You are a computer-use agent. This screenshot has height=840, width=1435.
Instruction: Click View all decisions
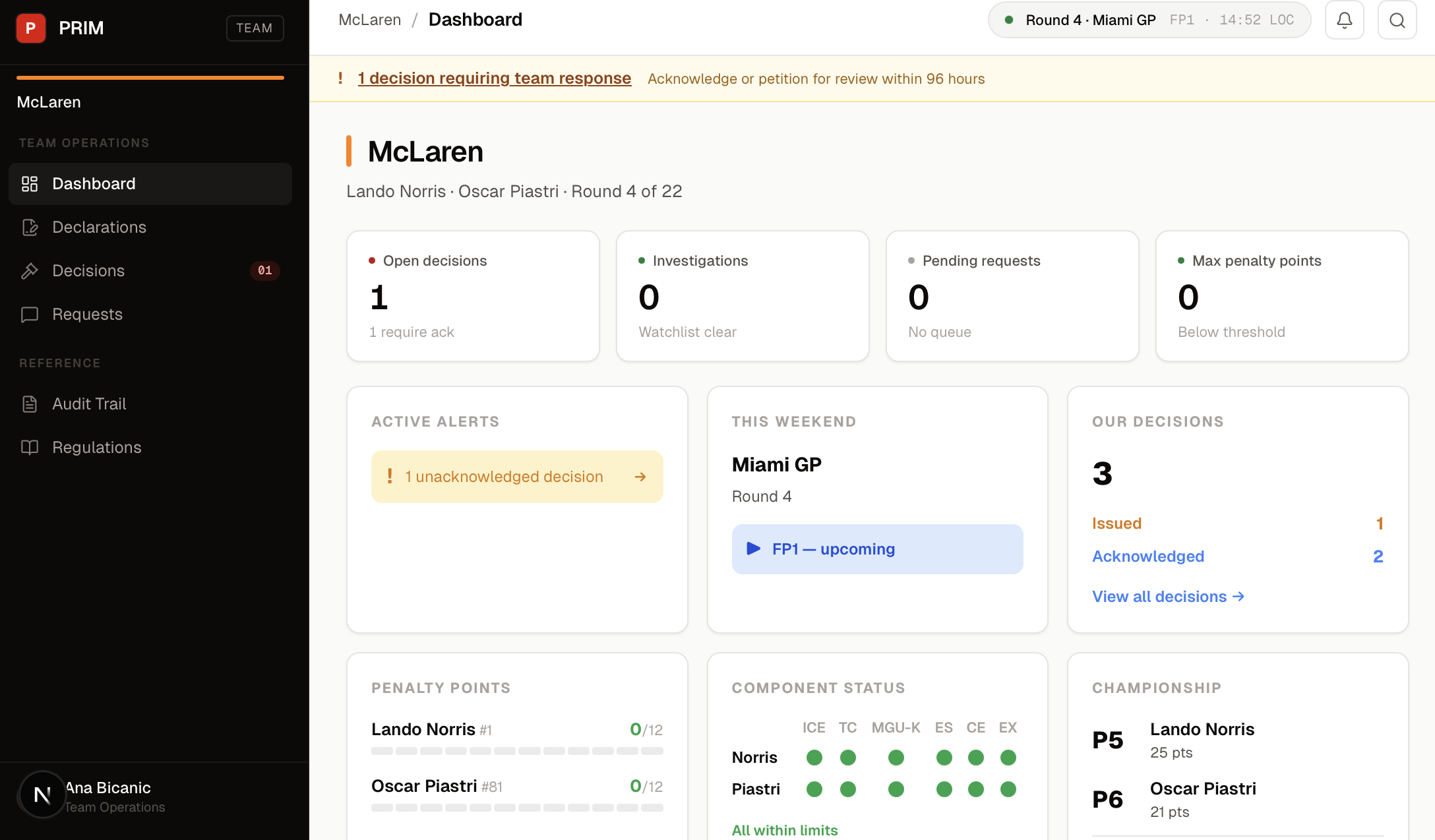tap(1168, 596)
